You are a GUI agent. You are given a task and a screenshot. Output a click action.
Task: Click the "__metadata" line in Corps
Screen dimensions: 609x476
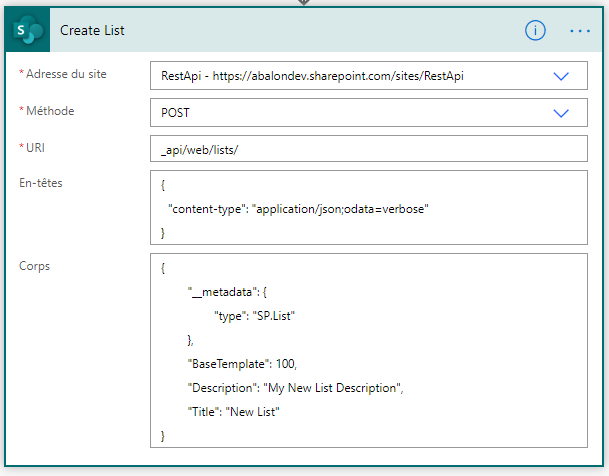(227, 292)
